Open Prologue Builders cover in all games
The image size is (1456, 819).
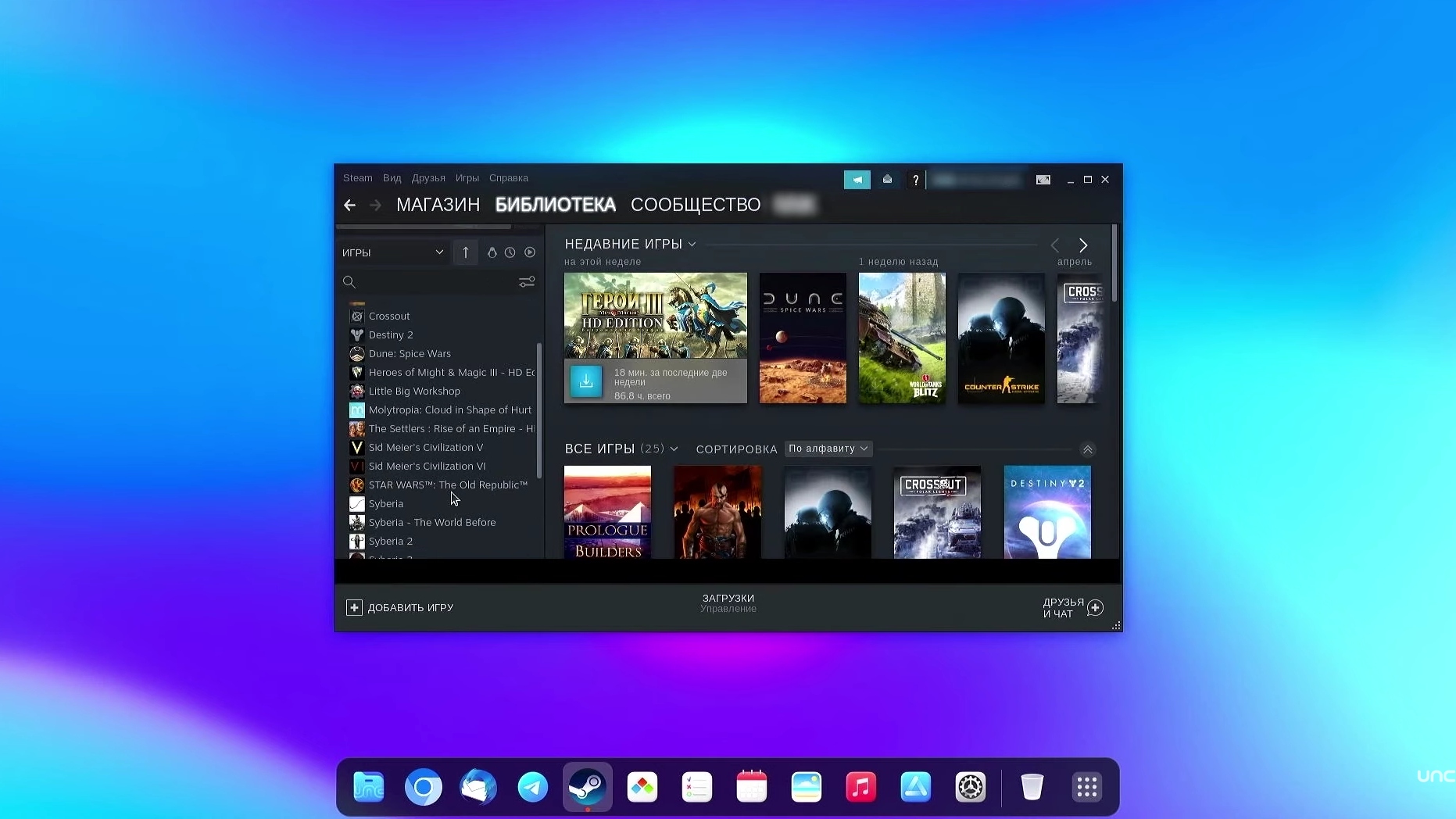[x=607, y=512]
